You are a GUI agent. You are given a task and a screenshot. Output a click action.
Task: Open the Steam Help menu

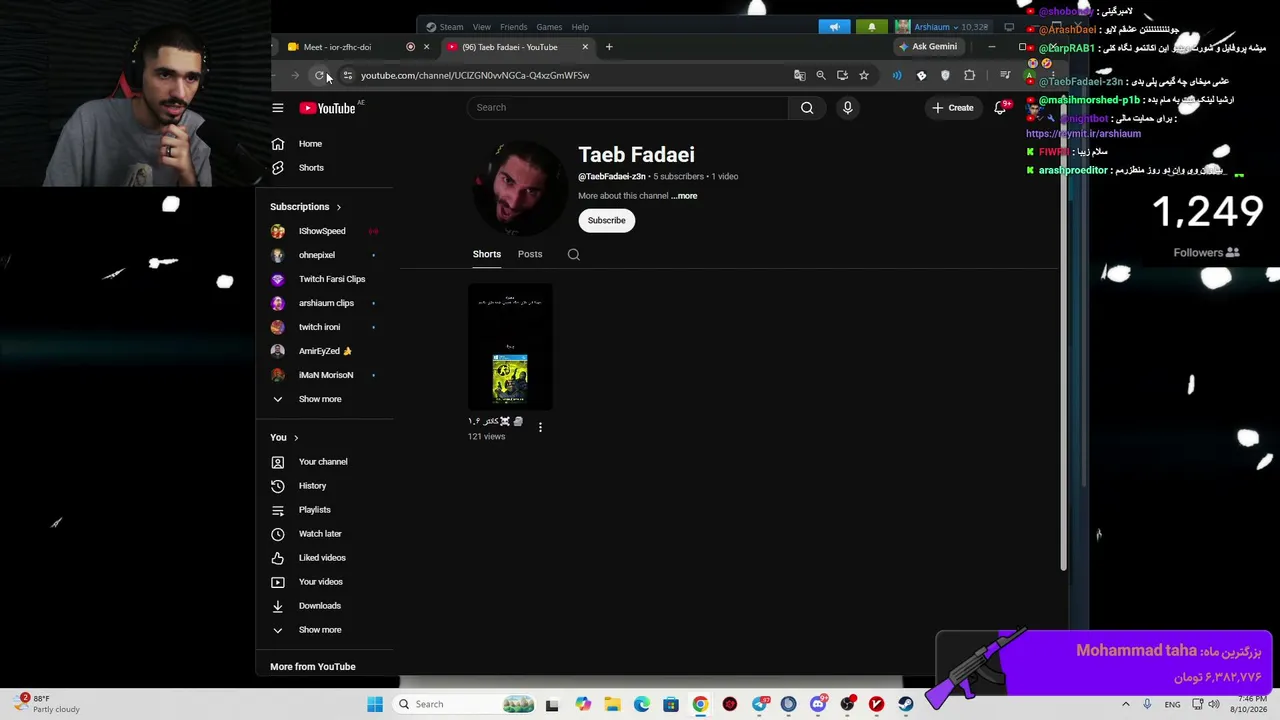tap(580, 27)
